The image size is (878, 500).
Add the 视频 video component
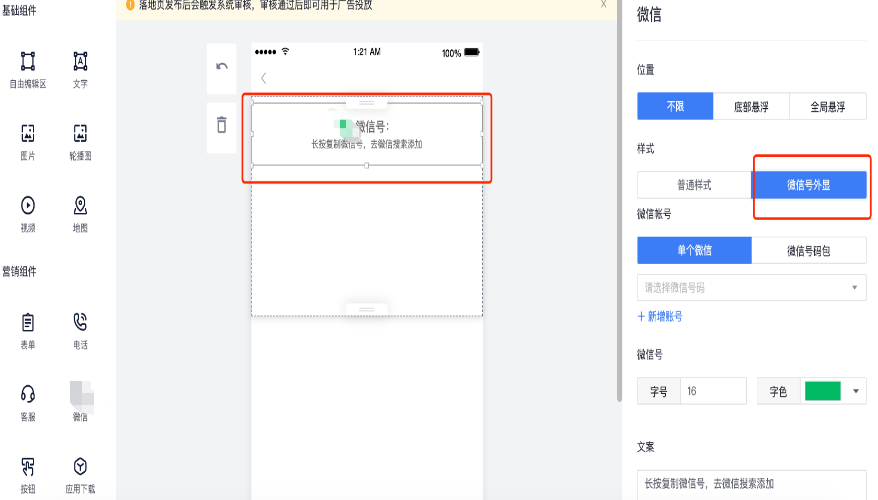tap(27, 205)
